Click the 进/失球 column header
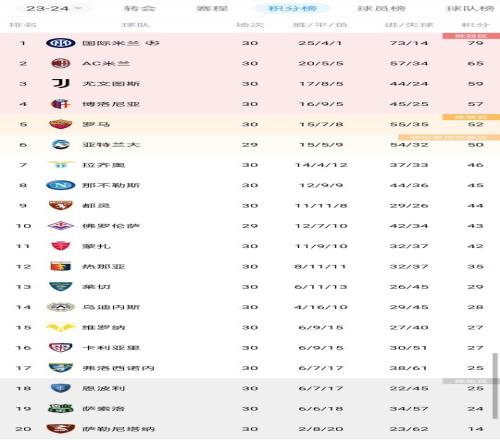Image resolution: width=500 pixels, height=440 pixels. 409,25
